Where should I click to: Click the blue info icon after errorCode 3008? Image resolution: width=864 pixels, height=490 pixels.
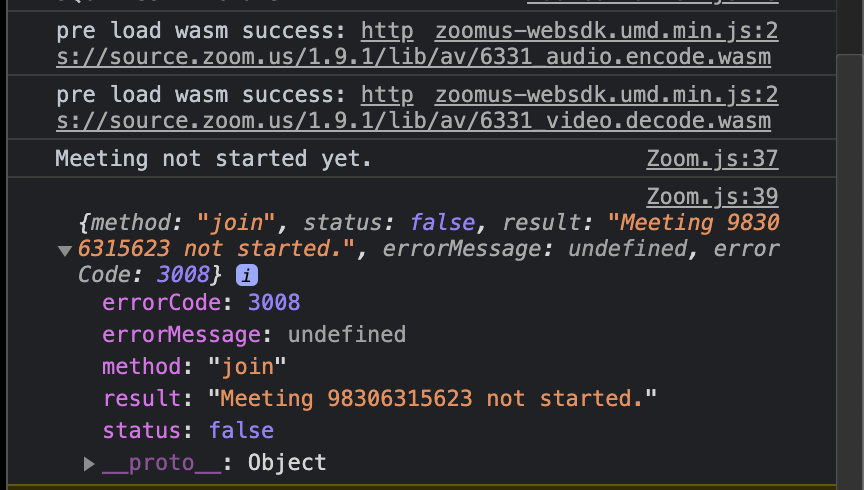pos(247,275)
